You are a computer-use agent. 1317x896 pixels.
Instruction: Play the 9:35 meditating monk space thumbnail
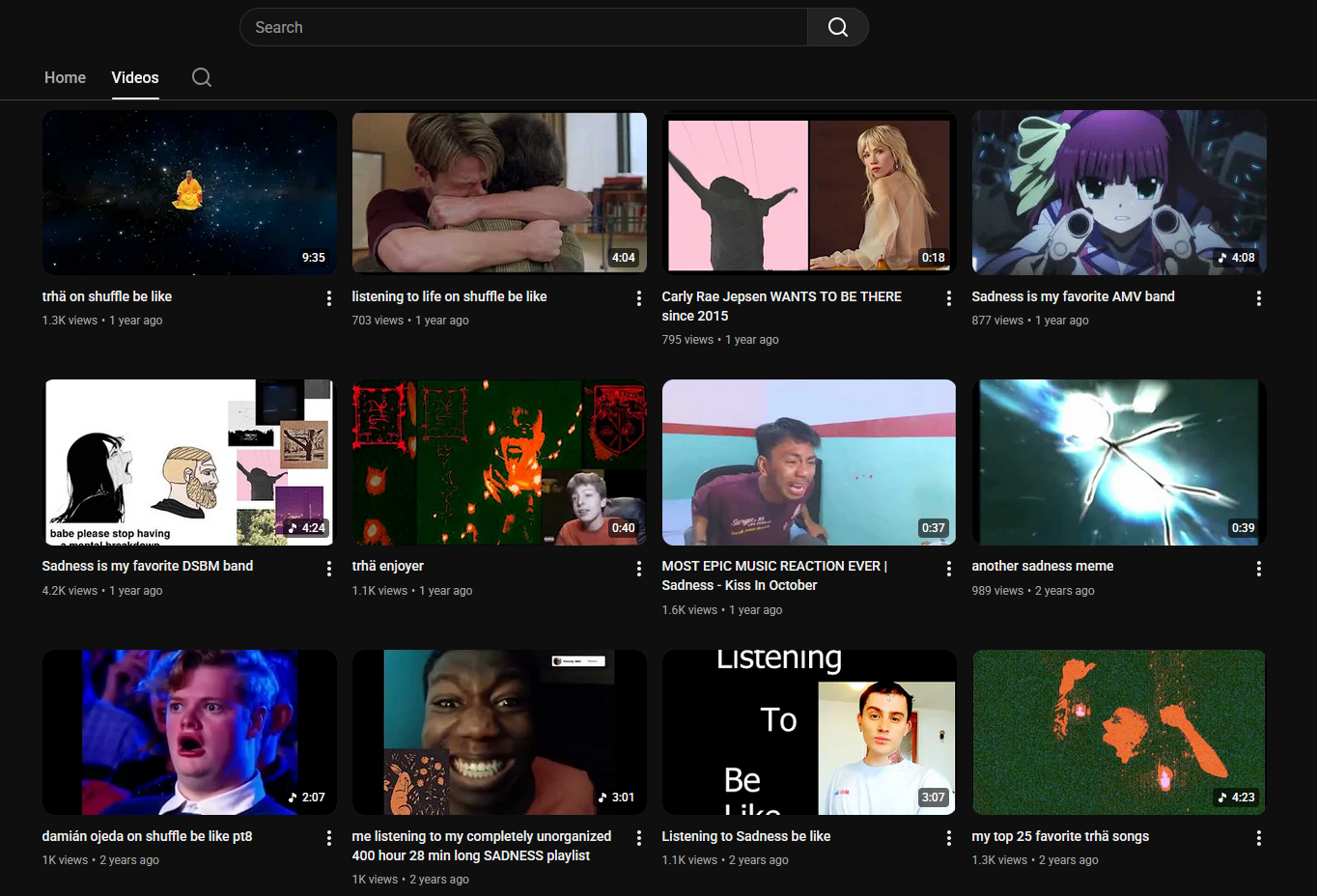tap(189, 192)
